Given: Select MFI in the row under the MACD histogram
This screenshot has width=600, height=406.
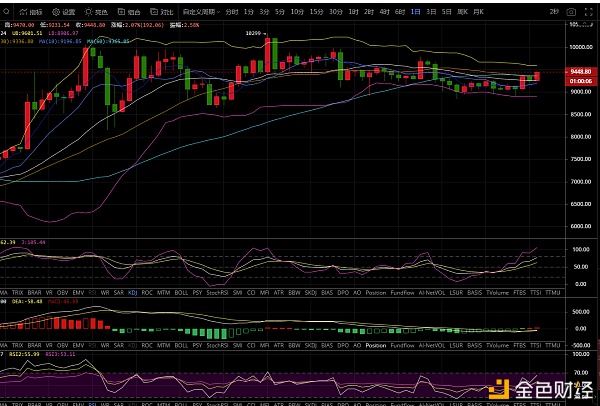Looking at the screenshot, I should click(x=264, y=346).
